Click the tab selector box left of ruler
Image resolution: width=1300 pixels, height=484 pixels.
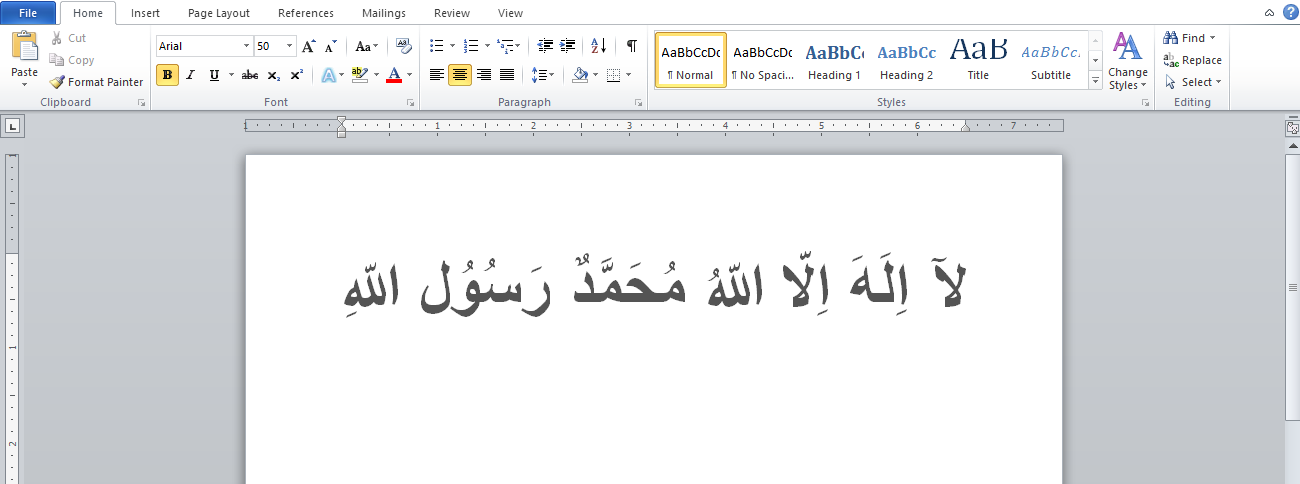click(13, 126)
